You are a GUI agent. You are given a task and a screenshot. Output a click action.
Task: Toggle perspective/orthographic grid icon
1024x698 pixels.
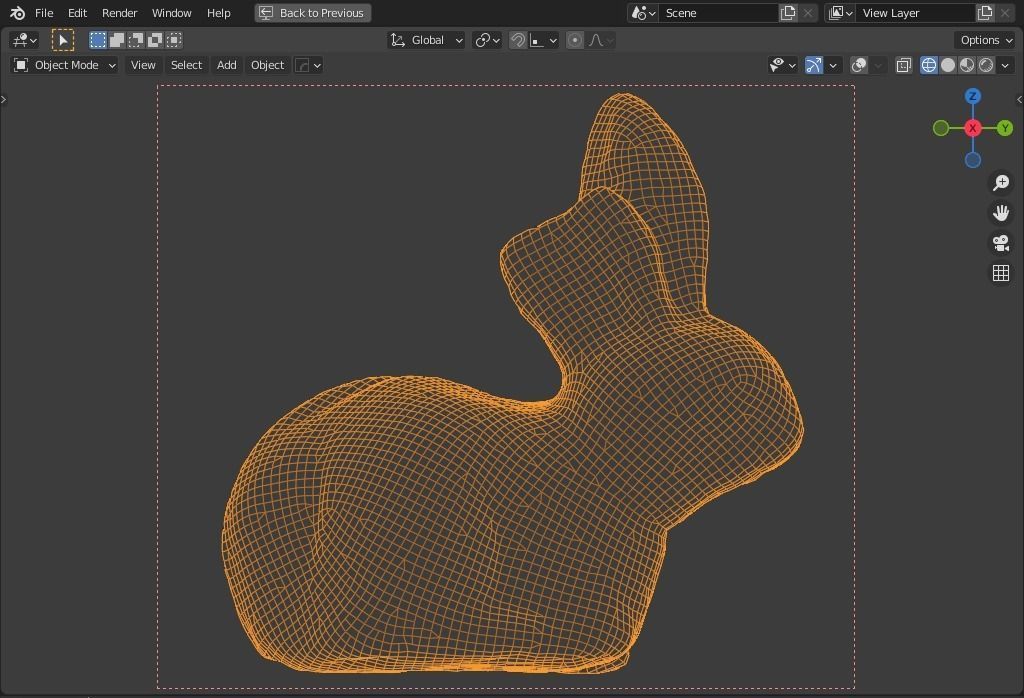(x=1000, y=273)
